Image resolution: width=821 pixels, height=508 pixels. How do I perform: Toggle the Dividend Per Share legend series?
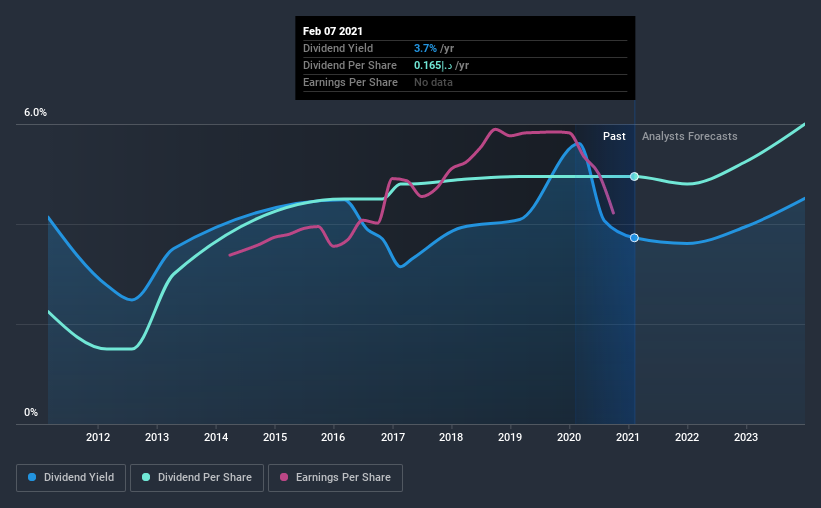coord(197,478)
